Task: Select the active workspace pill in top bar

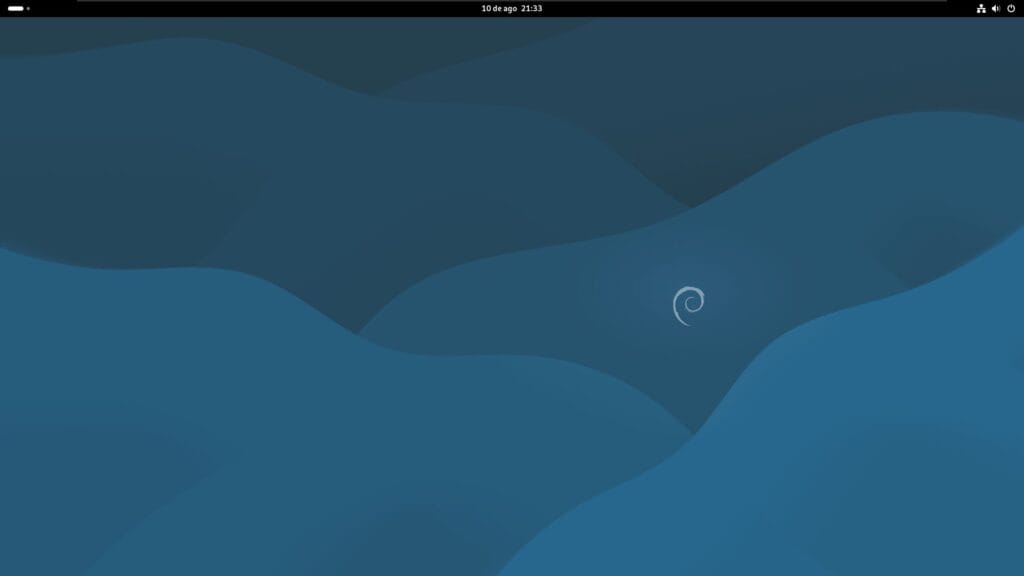Action: tap(15, 8)
